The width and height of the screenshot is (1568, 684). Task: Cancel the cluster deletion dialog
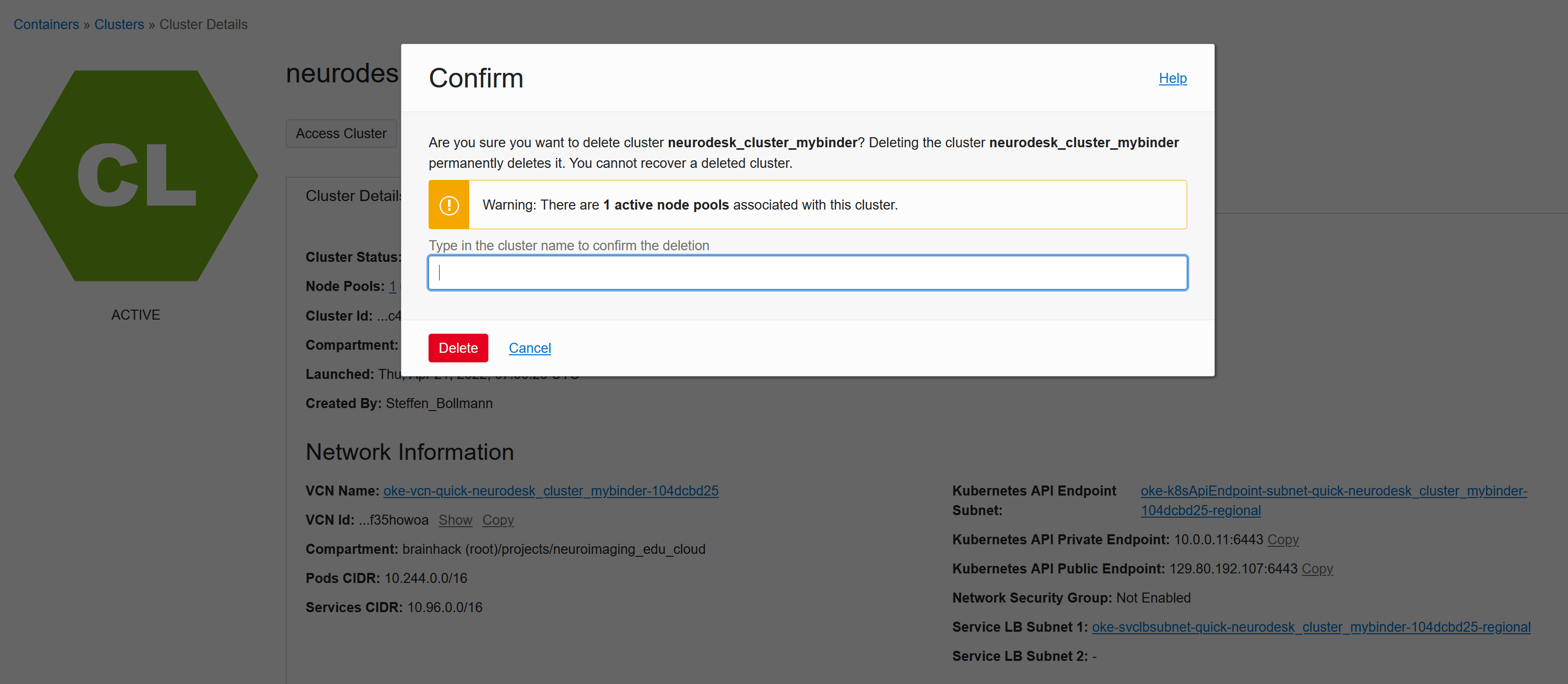530,348
